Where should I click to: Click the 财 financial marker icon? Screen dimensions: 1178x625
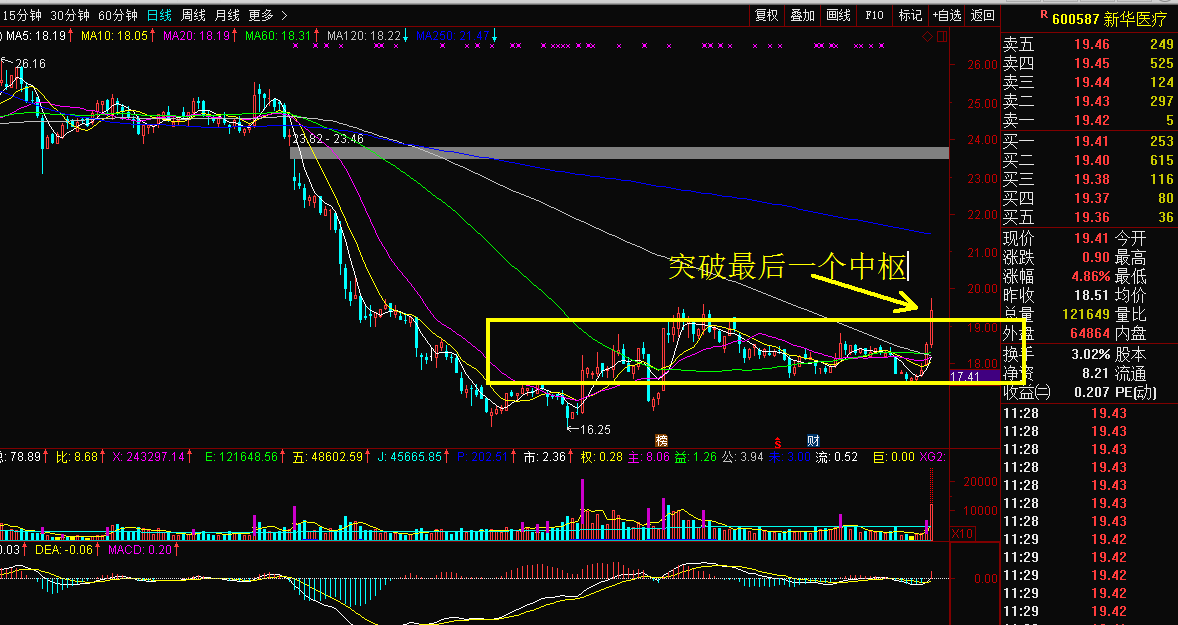pyautogui.click(x=814, y=440)
